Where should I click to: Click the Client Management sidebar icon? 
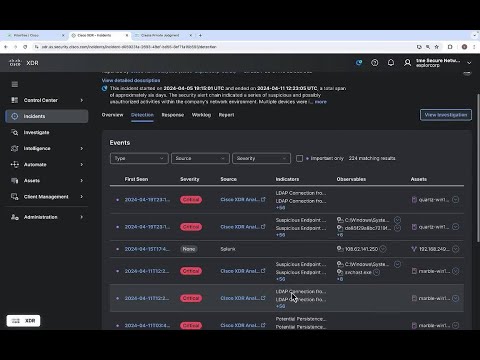(x=15, y=197)
